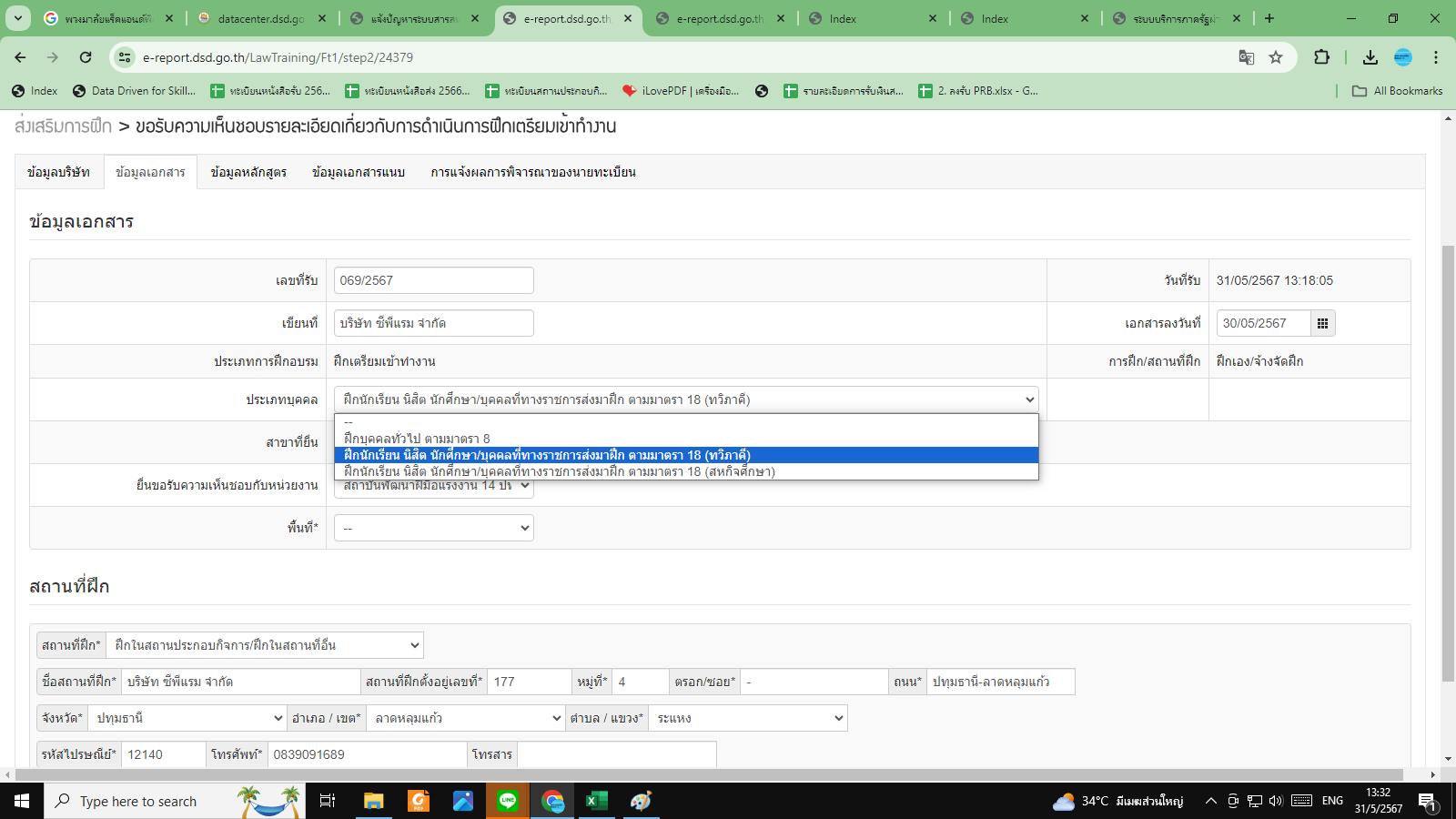Click the เลขที่รับ input field

(433, 280)
